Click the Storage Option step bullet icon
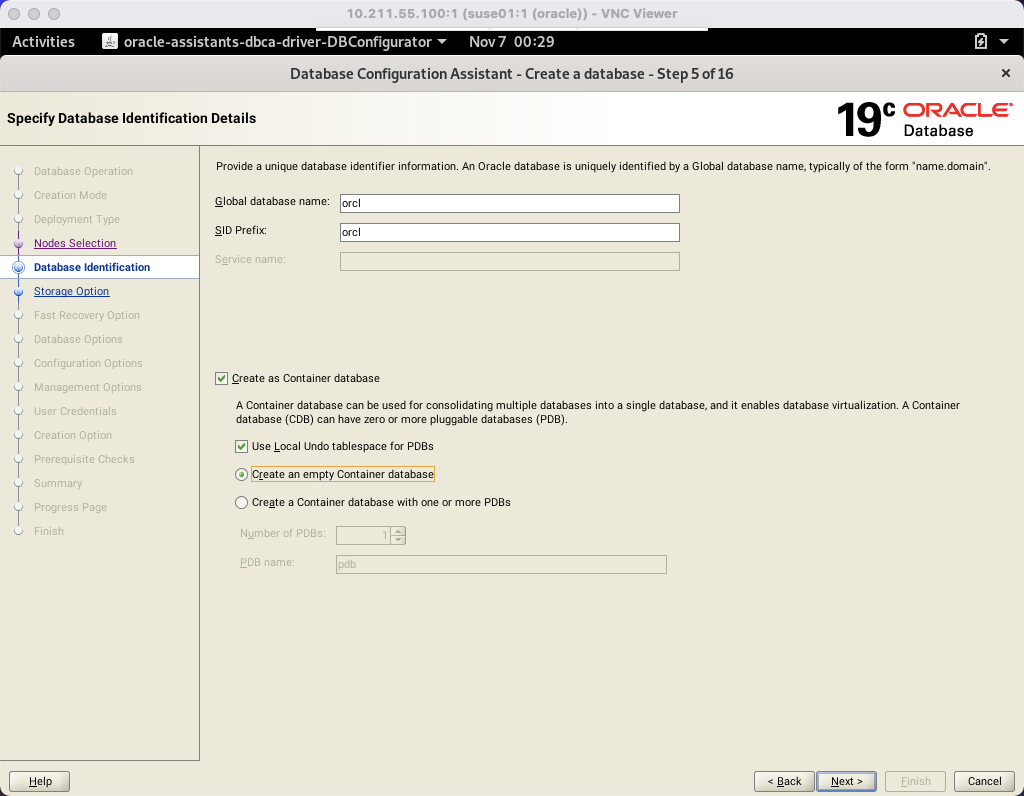Image resolution: width=1024 pixels, height=796 pixels. [x=18, y=291]
